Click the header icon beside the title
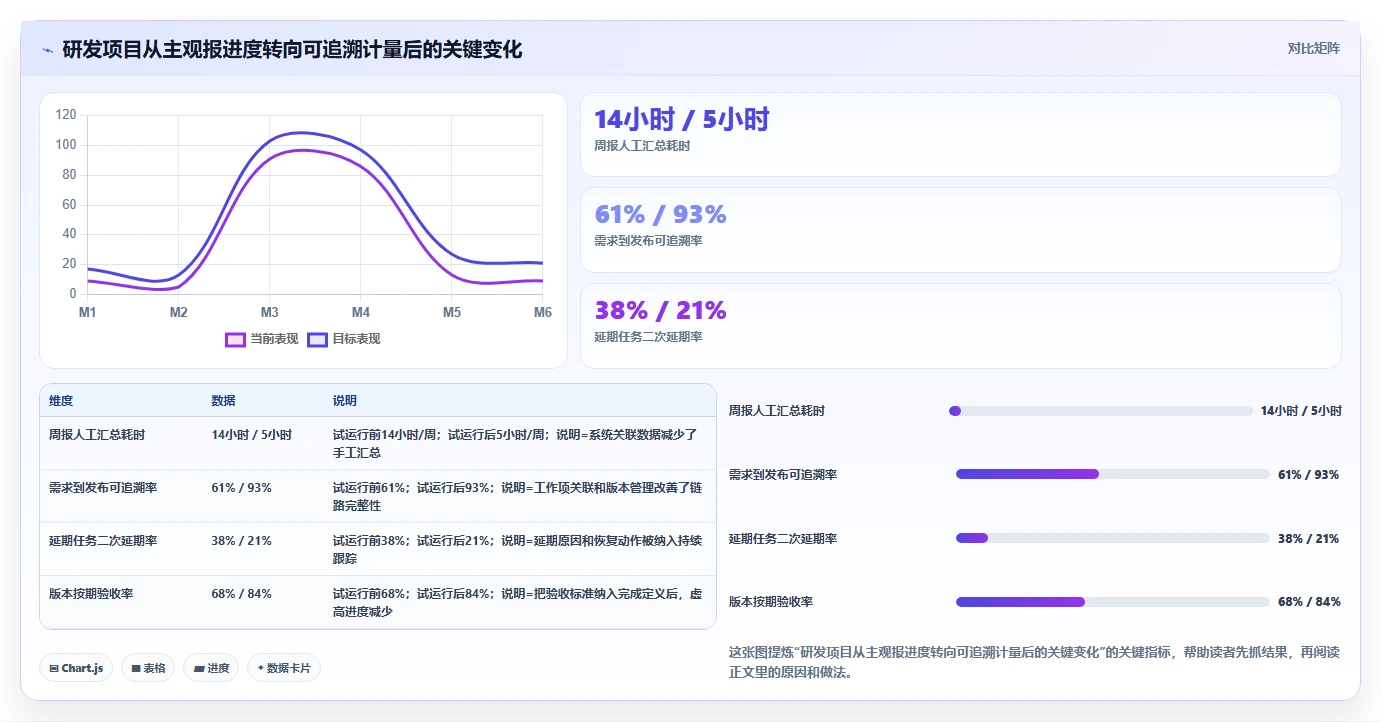 47,50
